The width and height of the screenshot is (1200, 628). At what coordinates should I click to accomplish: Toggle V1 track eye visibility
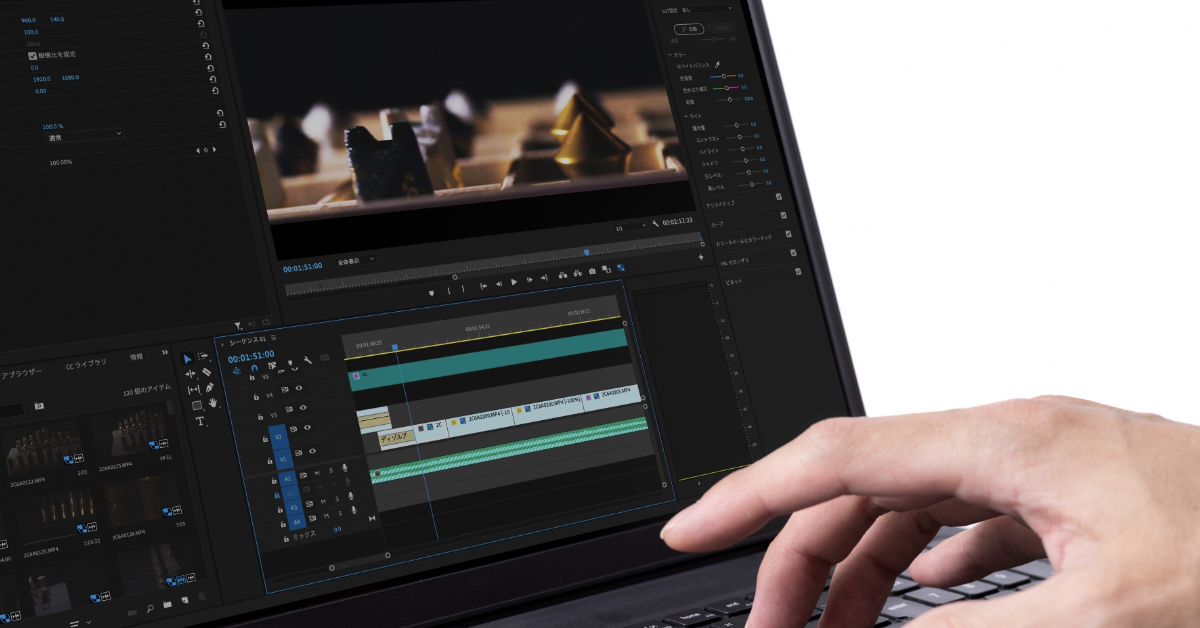tap(312, 451)
